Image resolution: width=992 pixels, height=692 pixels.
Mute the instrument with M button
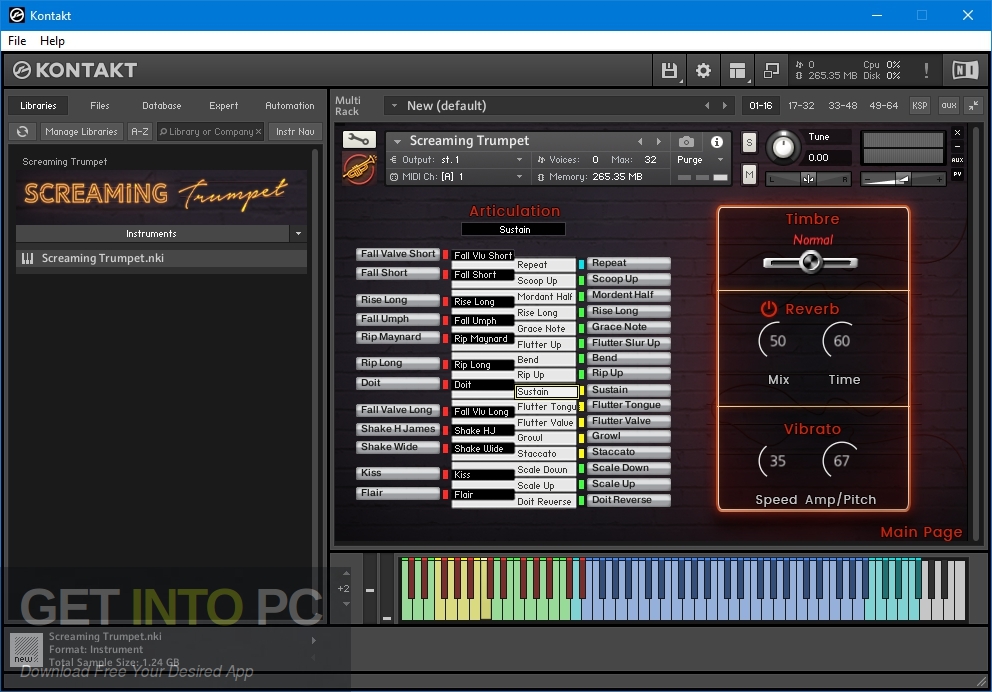point(749,175)
